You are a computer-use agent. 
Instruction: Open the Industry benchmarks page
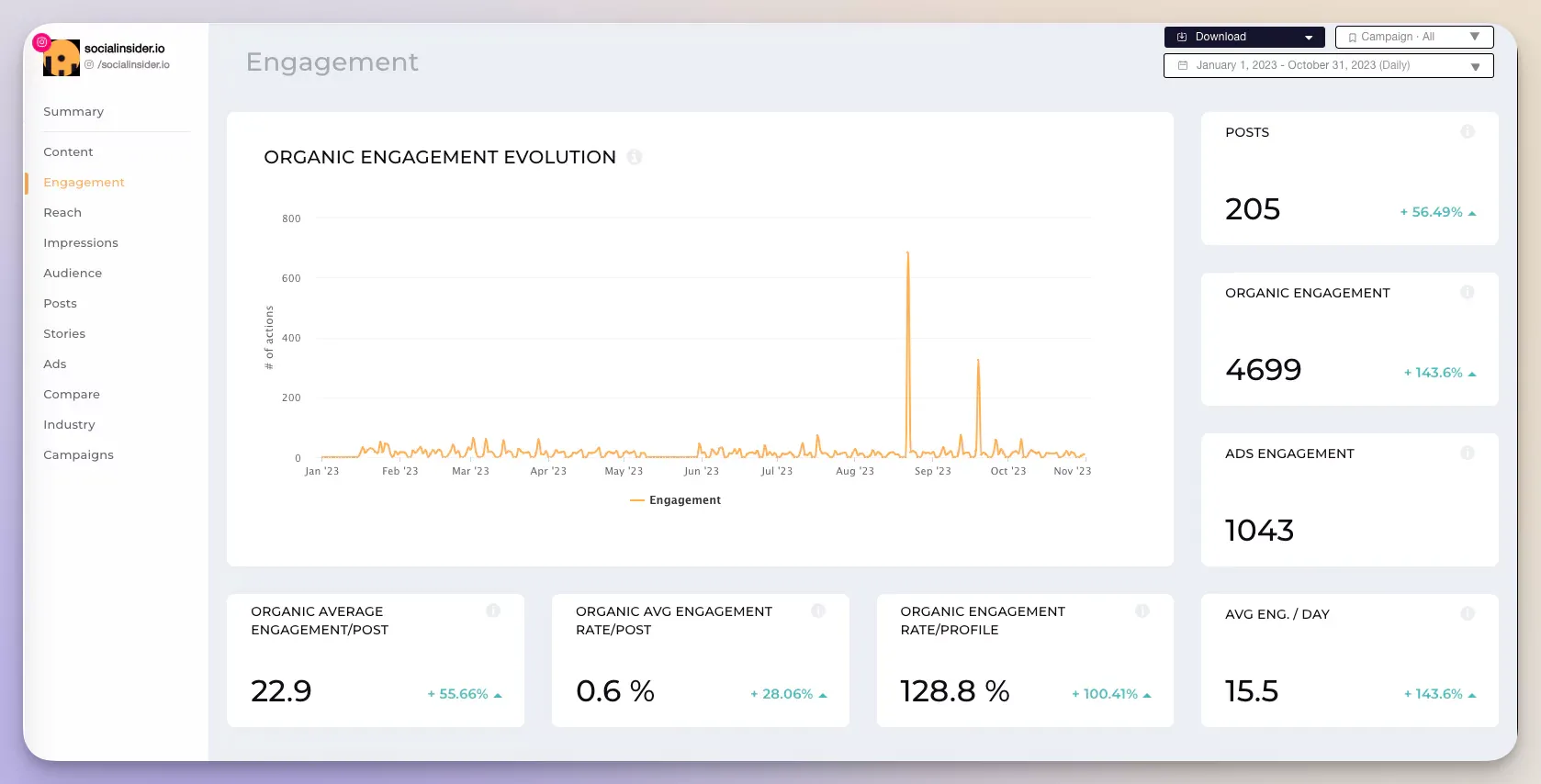[69, 425]
